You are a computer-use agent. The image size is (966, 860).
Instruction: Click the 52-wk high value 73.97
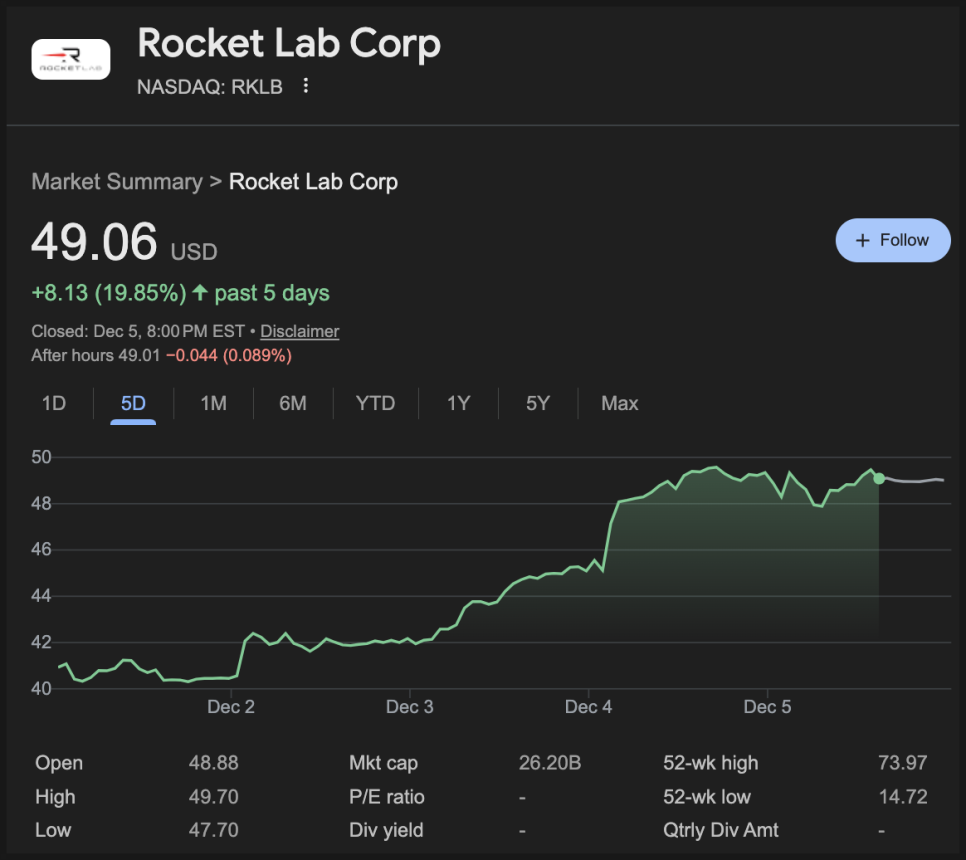pos(901,763)
